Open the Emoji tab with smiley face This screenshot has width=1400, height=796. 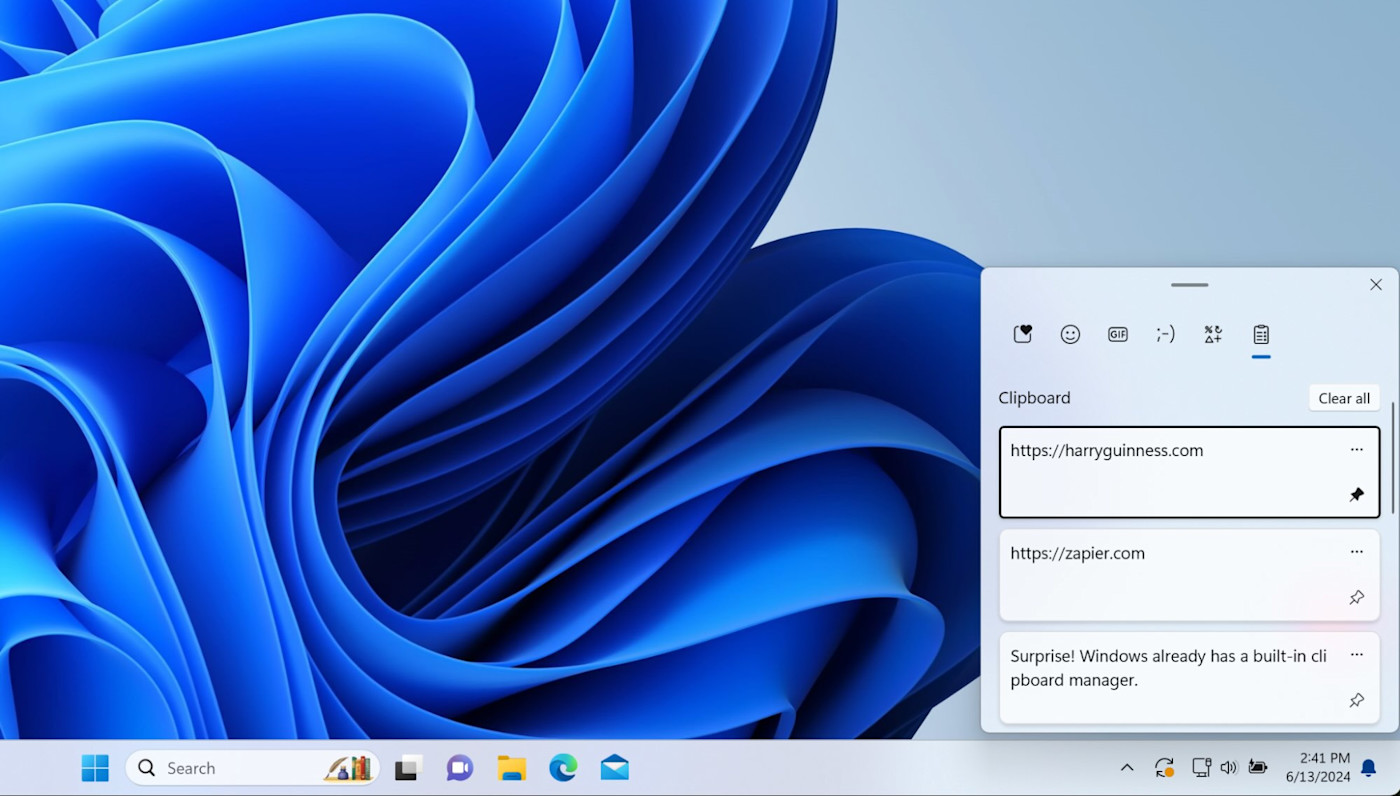pyautogui.click(x=1070, y=335)
